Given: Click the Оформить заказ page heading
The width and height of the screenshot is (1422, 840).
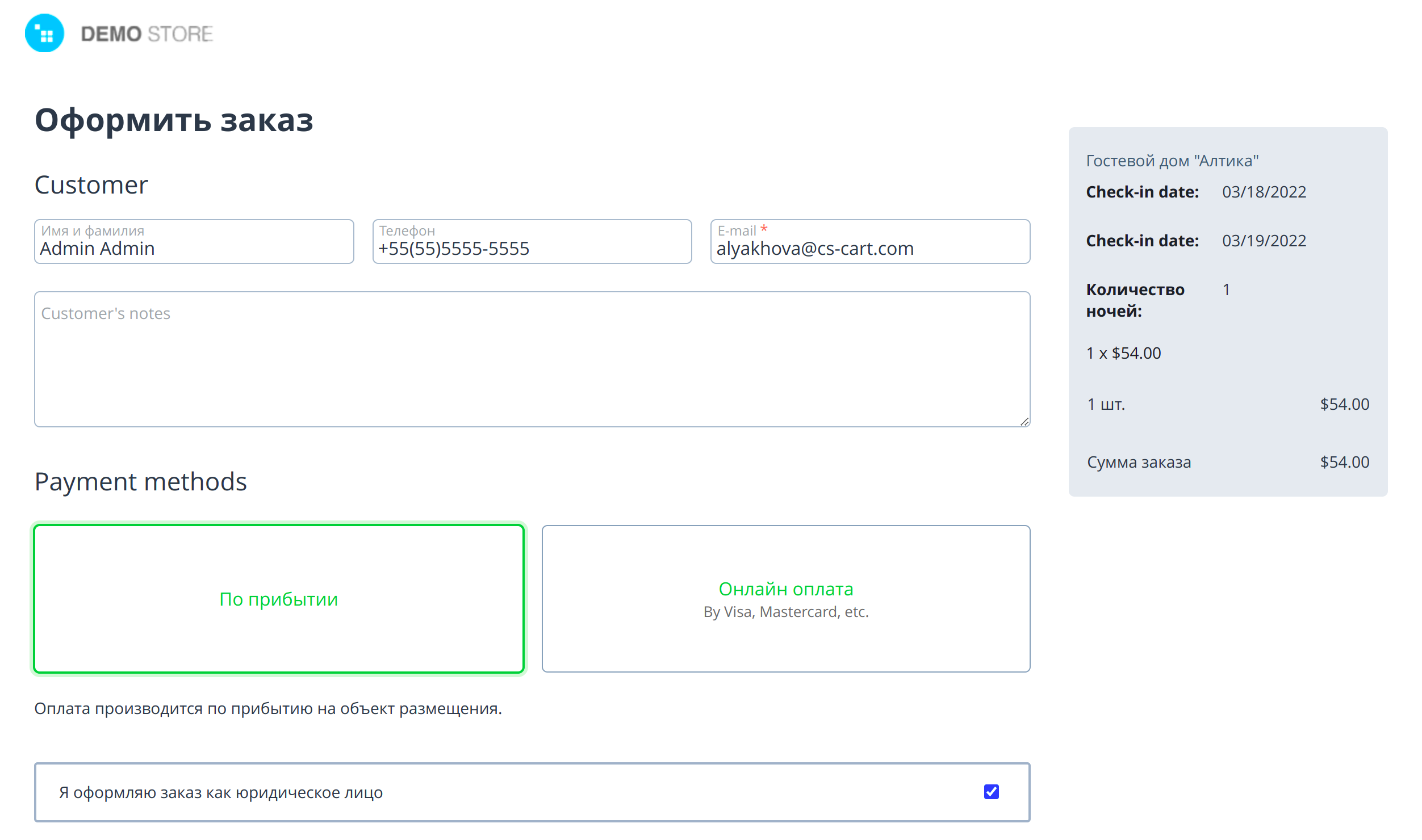Looking at the screenshot, I should [174, 120].
